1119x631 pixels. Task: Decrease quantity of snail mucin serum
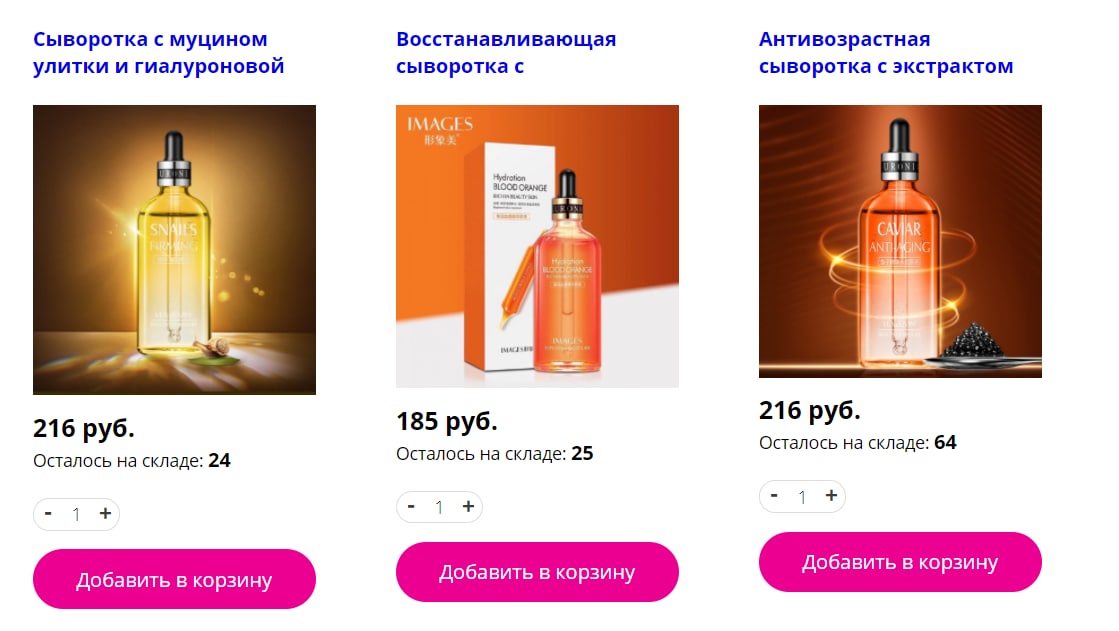(x=49, y=514)
